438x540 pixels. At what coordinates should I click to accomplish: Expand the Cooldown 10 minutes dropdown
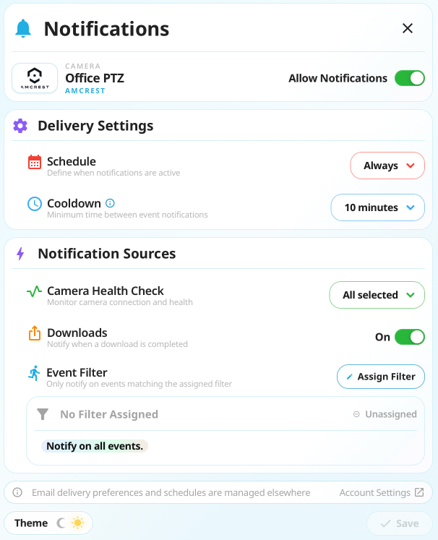pyautogui.click(x=378, y=207)
